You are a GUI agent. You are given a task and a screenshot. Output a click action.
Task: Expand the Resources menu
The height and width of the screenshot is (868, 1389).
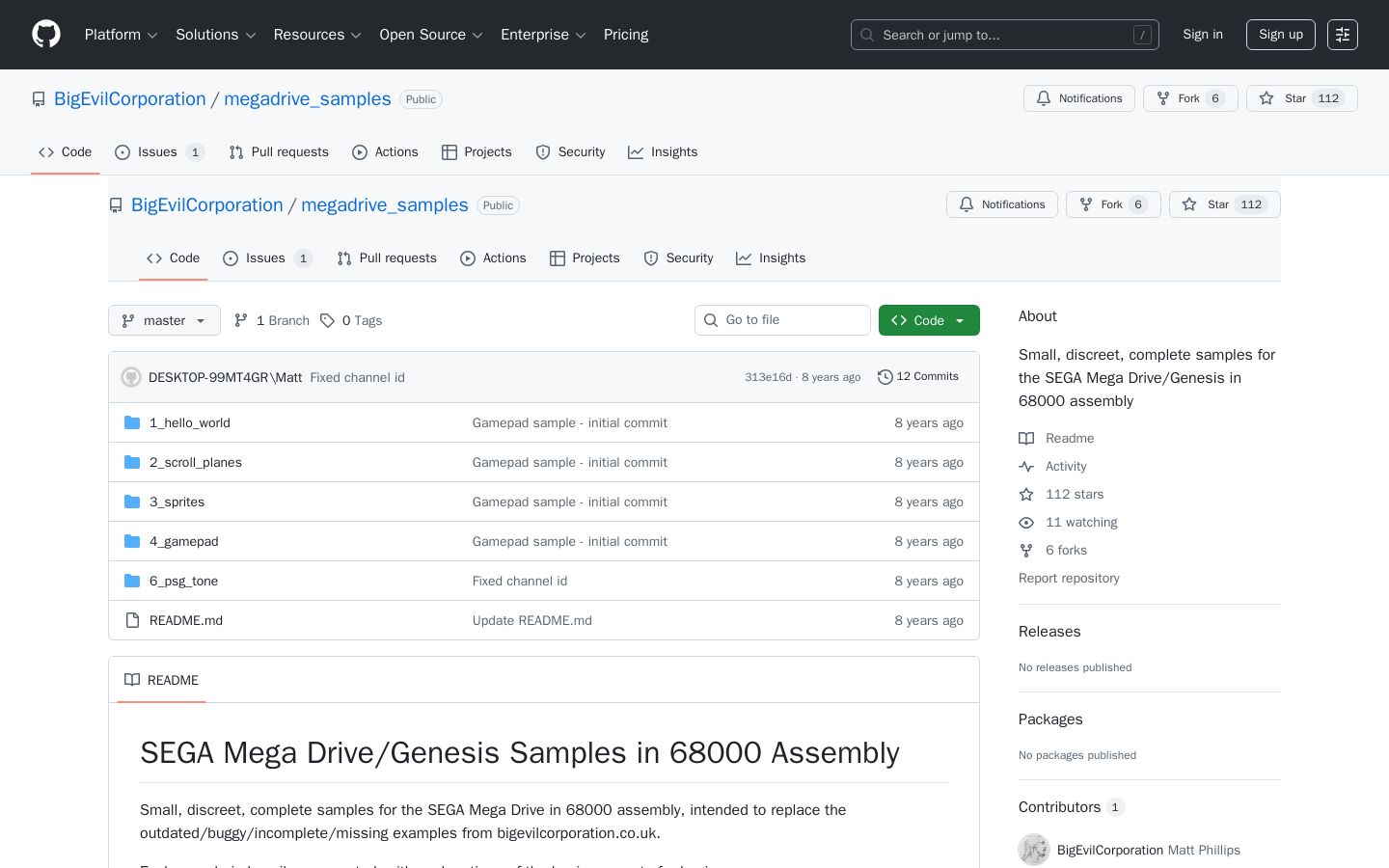pos(317,35)
